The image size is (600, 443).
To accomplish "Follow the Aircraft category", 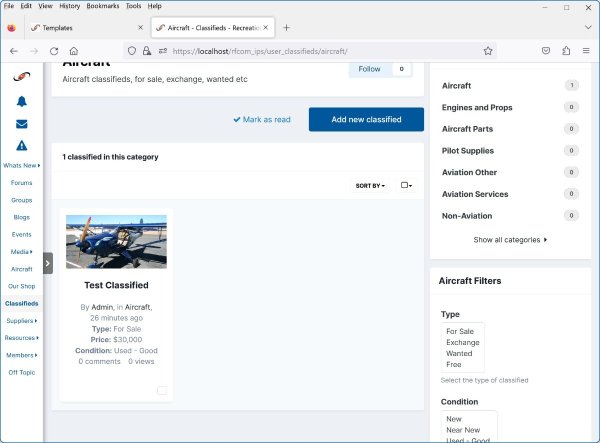I will coord(369,69).
